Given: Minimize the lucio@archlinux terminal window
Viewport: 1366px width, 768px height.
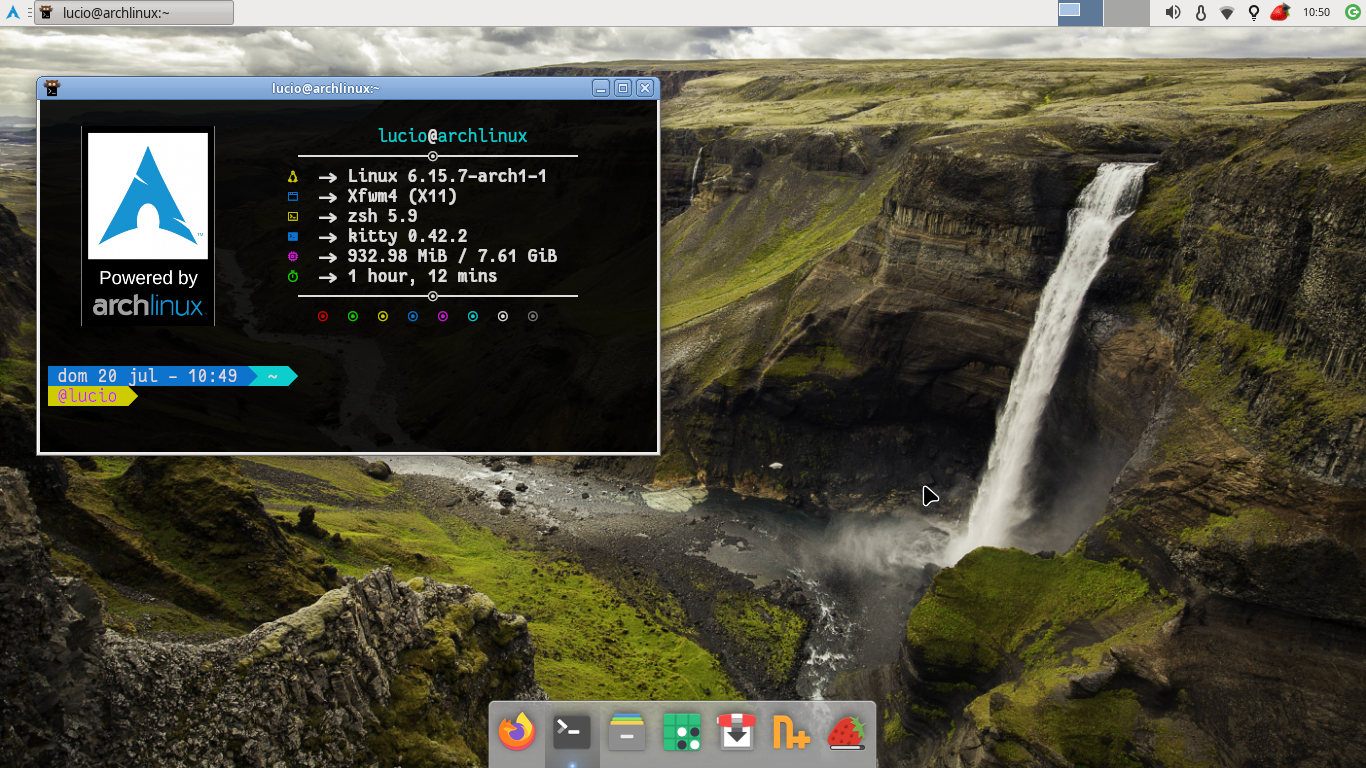Looking at the screenshot, I should click(x=601, y=88).
